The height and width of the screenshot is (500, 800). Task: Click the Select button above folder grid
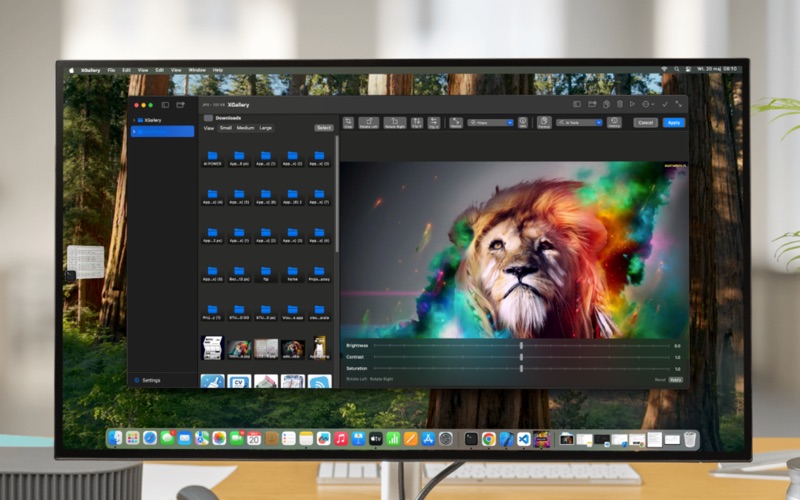[324, 128]
